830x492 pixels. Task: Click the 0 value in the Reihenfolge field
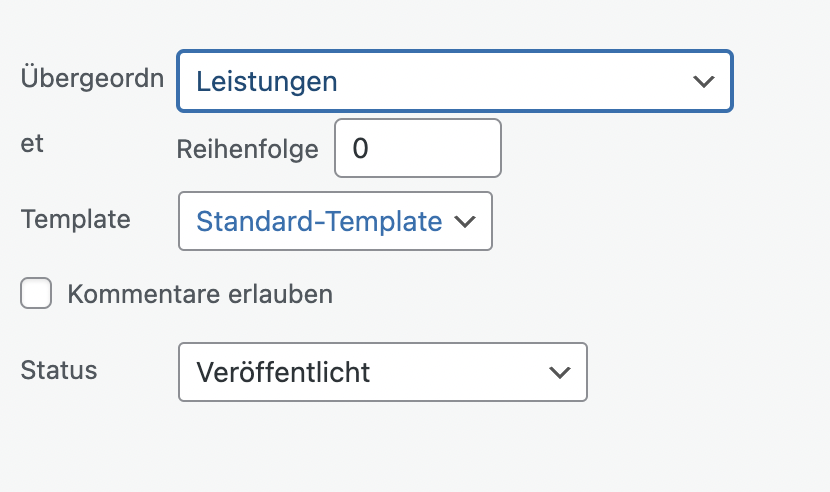360,148
